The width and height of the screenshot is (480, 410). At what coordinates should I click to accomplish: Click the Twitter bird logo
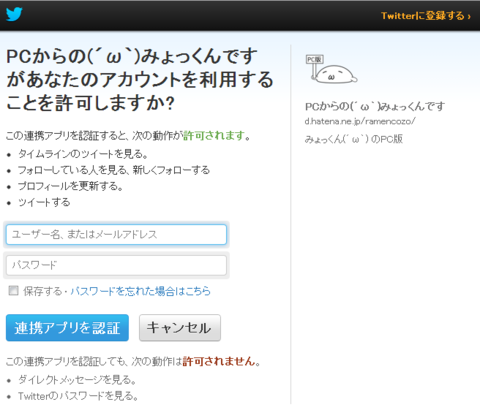coord(14,14)
